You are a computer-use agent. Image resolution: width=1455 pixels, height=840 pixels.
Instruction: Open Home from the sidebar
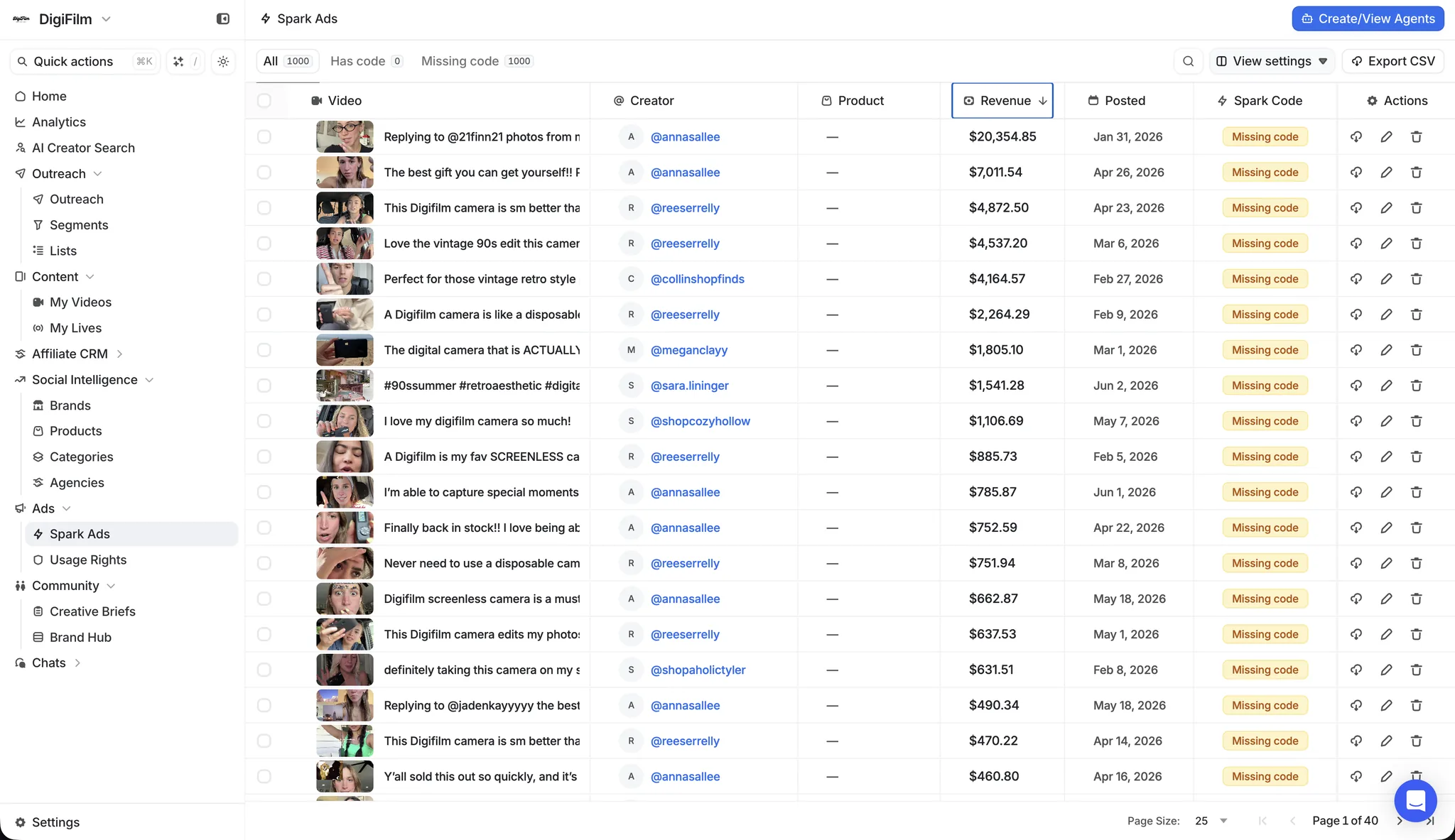point(49,97)
